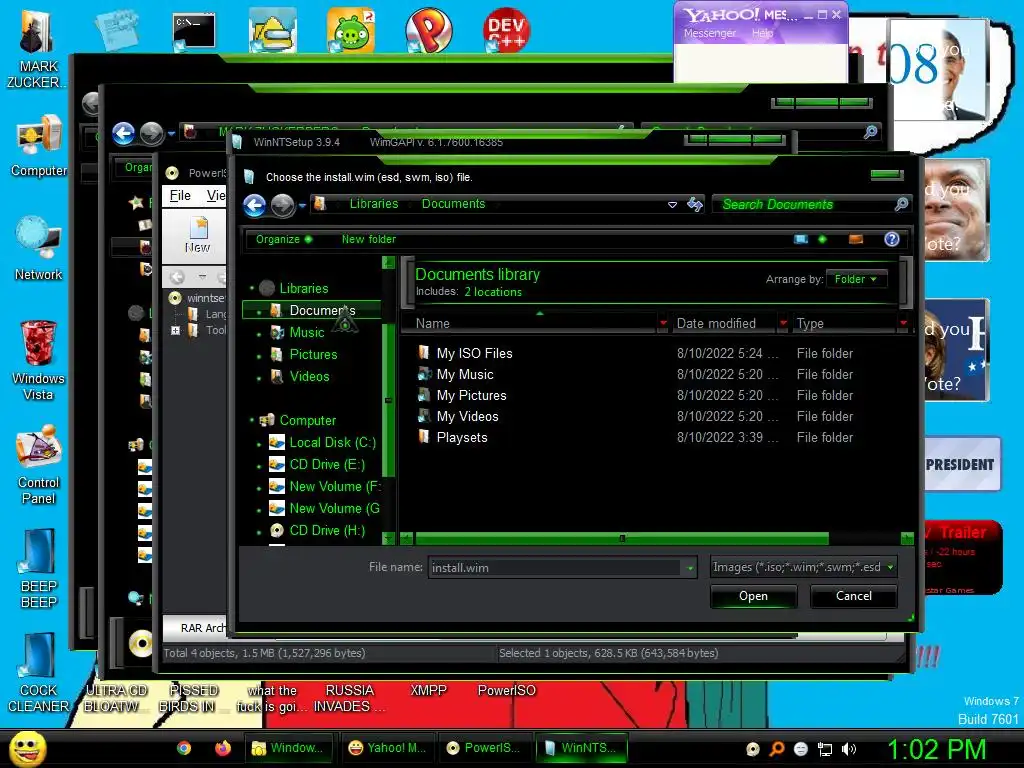
Task: Click the Forward arrow in the file dialog
Action: pyautogui.click(x=283, y=206)
